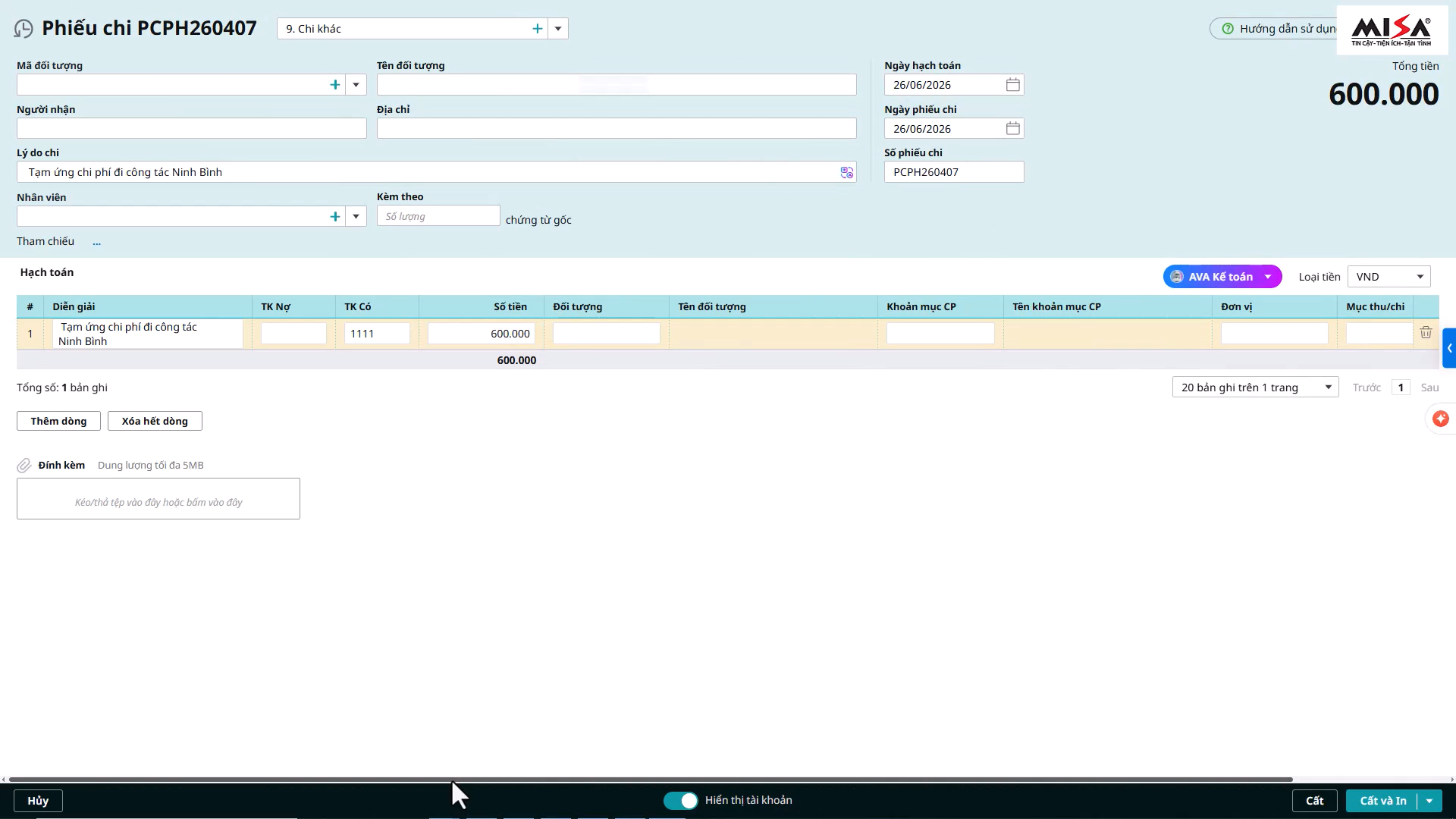This screenshot has width=1456, height=819.
Task: Focus the Người nhận input field
Action: (192, 128)
